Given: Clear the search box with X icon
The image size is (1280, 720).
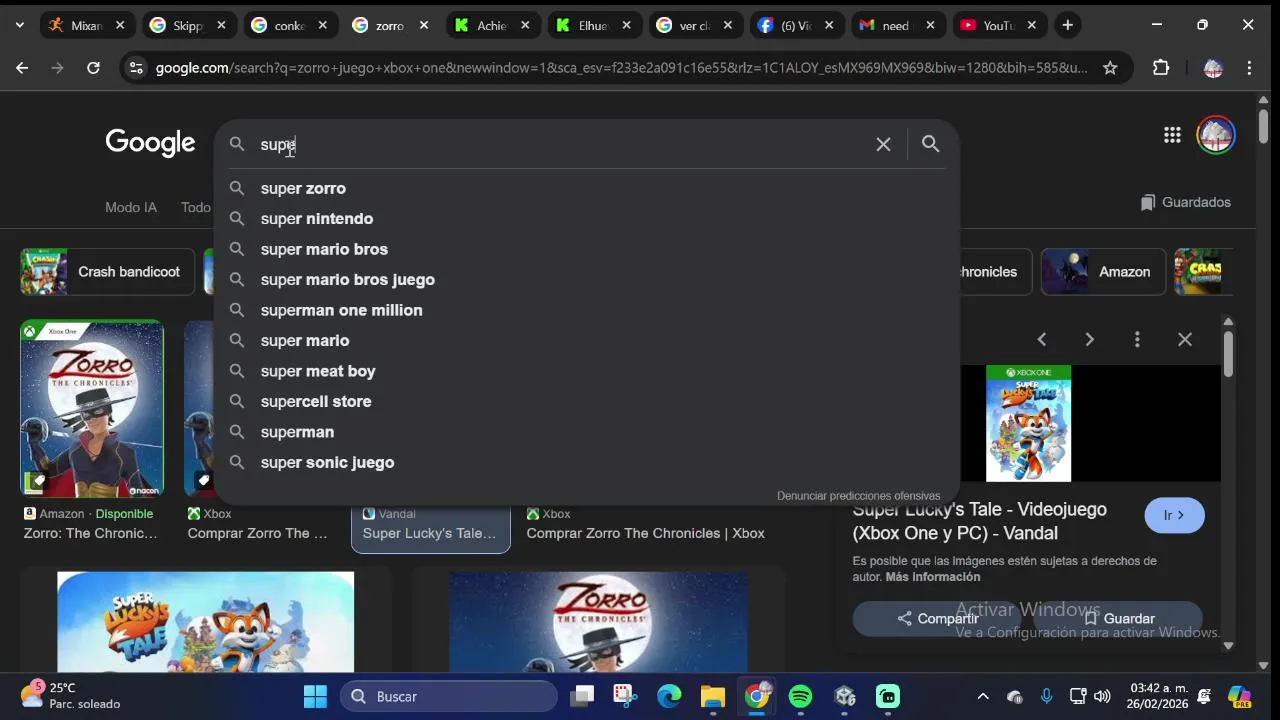Looking at the screenshot, I should pyautogui.click(x=883, y=144).
